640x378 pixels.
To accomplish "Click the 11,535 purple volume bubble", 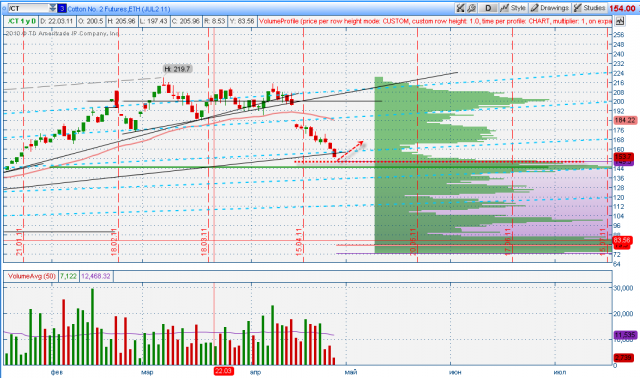I will (x=624, y=335).
